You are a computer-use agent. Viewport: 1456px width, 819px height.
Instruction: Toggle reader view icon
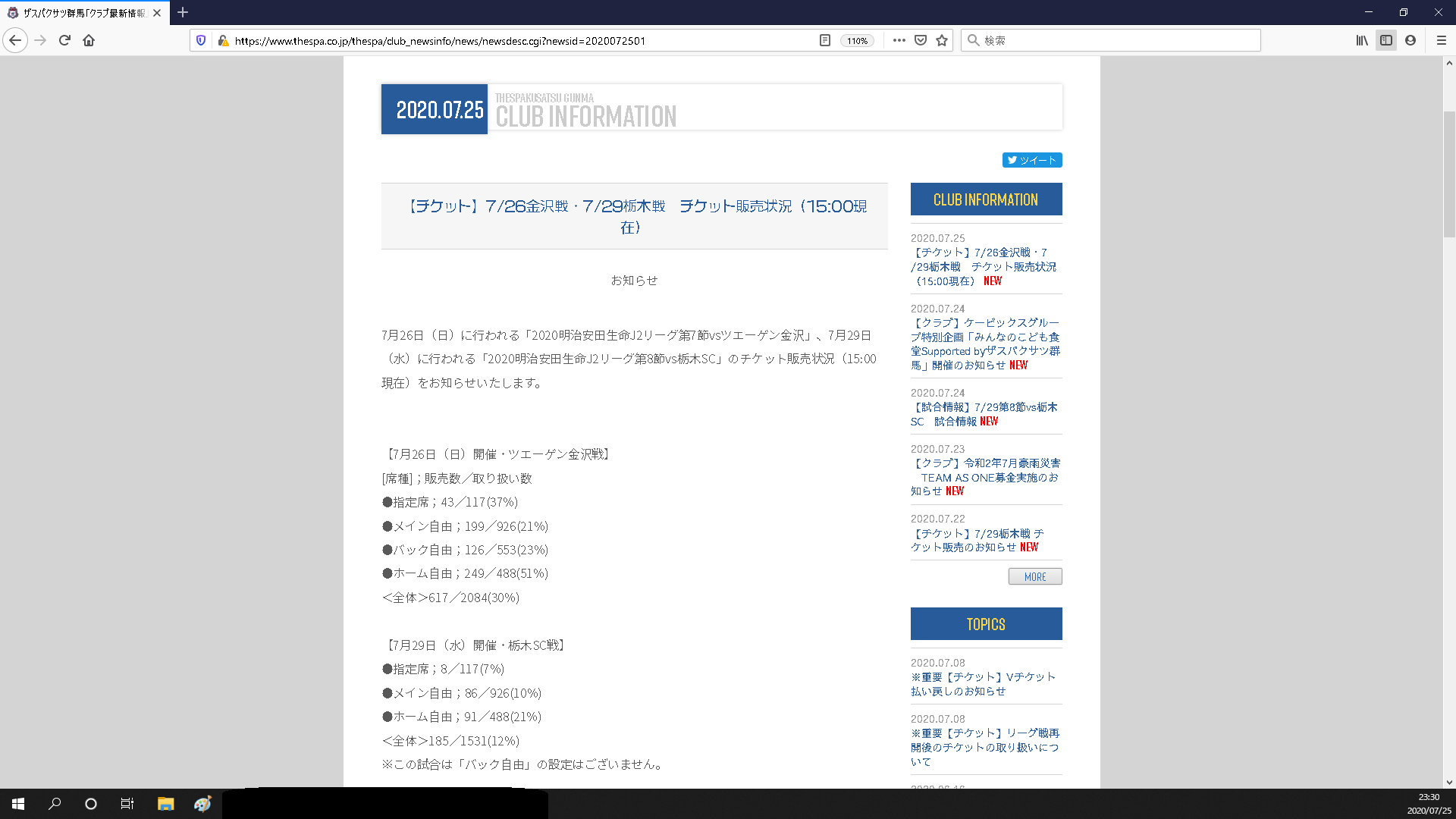pyautogui.click(x=825, y=40)
